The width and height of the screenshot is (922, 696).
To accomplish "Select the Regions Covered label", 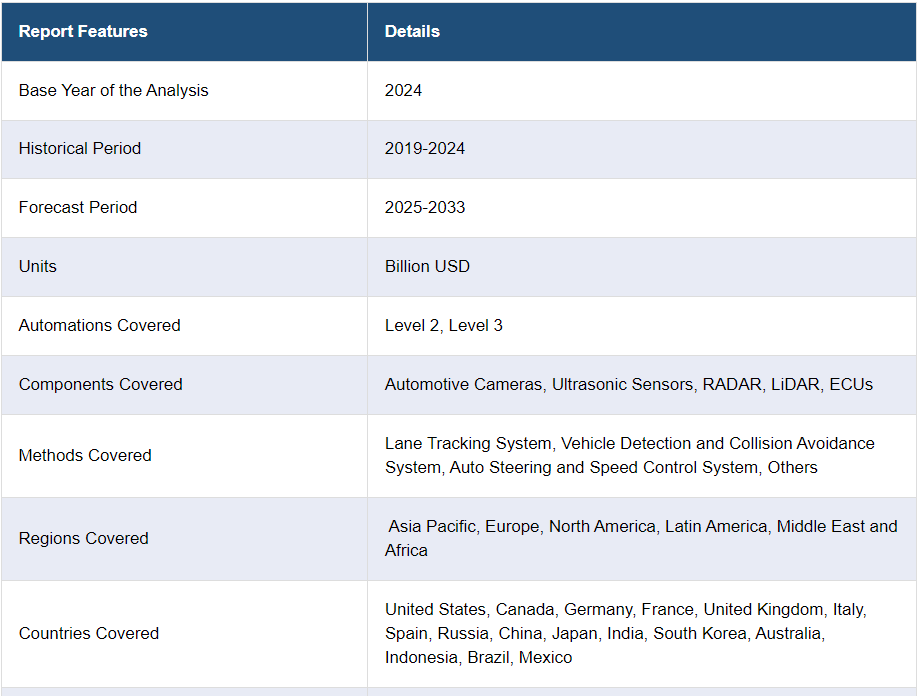I will click(x=84, y=538).
